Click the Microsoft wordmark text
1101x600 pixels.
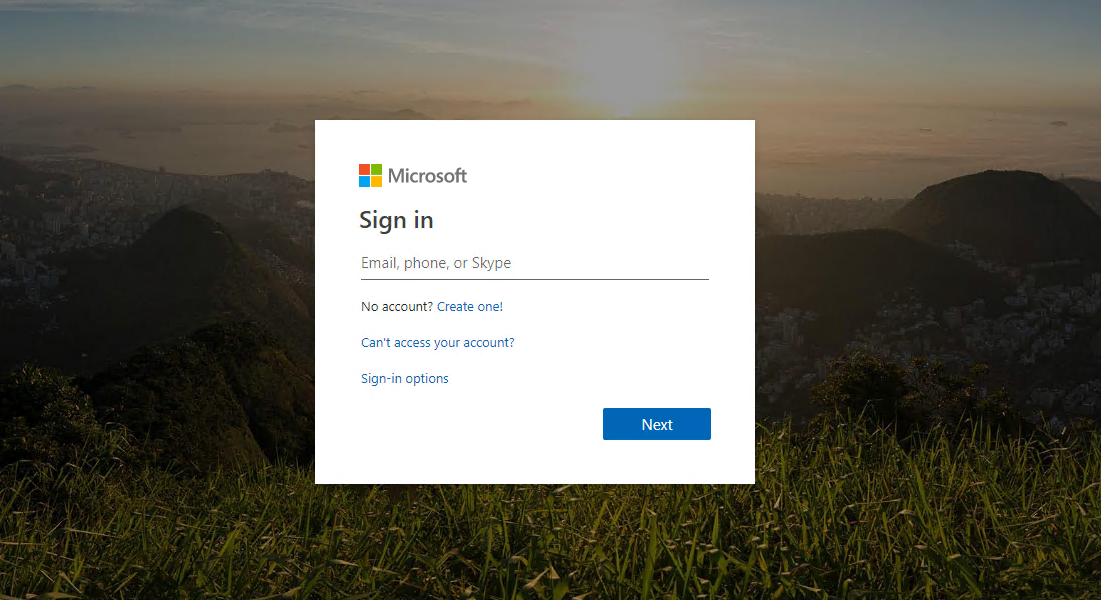click(x=427, y=176)
